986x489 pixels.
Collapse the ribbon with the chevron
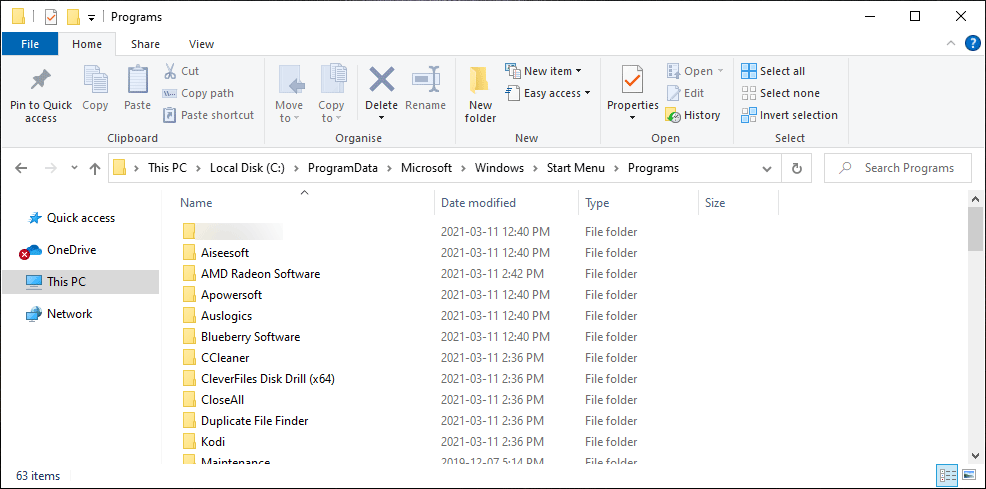click(950, 43)
